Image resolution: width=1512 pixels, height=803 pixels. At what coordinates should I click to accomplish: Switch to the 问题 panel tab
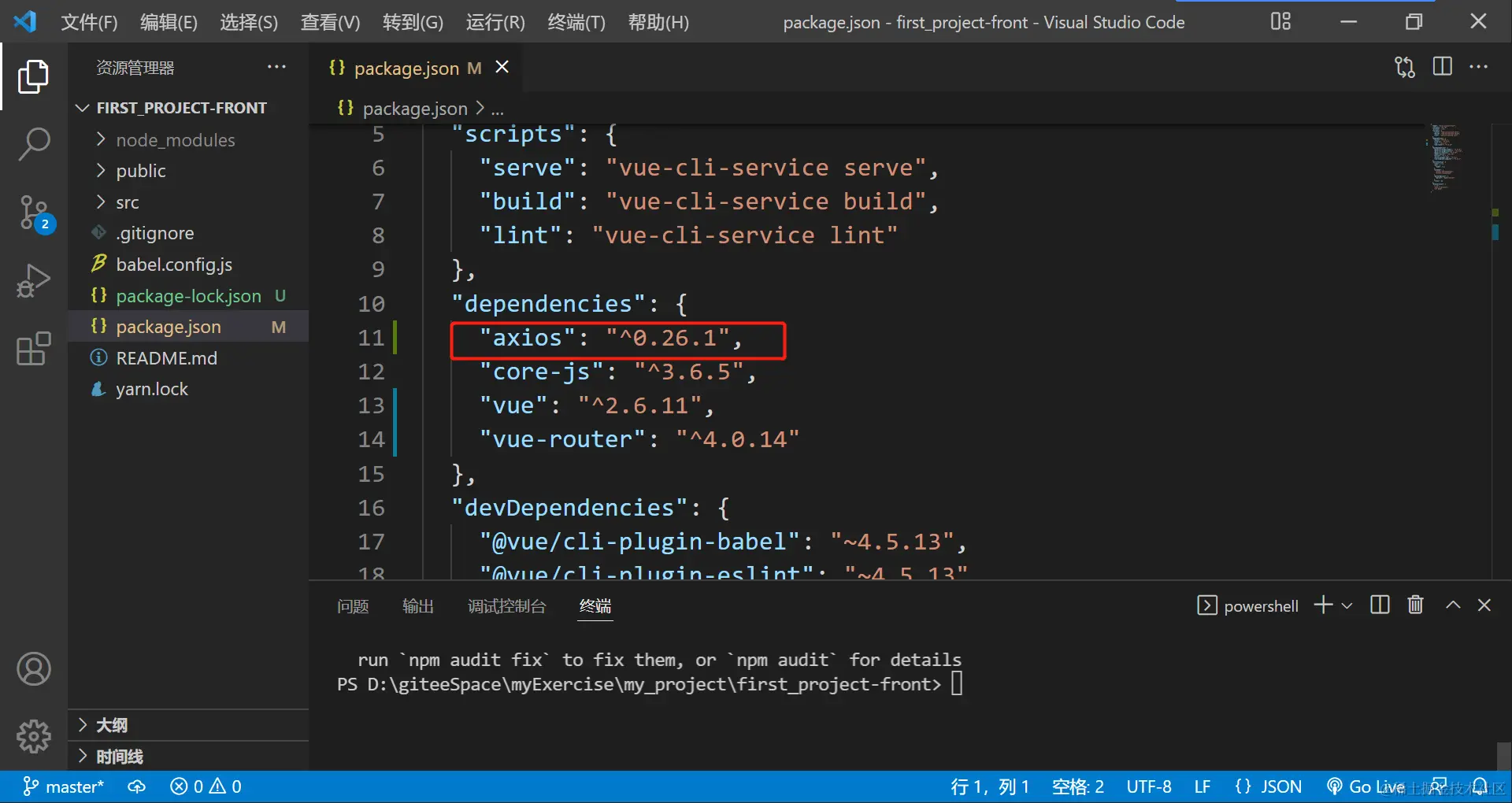pos(353,606)
